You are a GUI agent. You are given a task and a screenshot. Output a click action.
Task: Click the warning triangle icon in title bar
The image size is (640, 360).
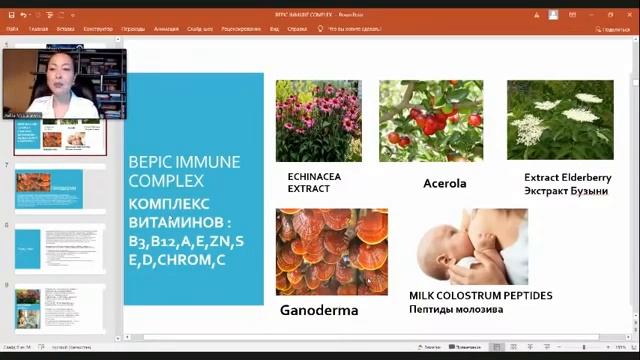537,15
